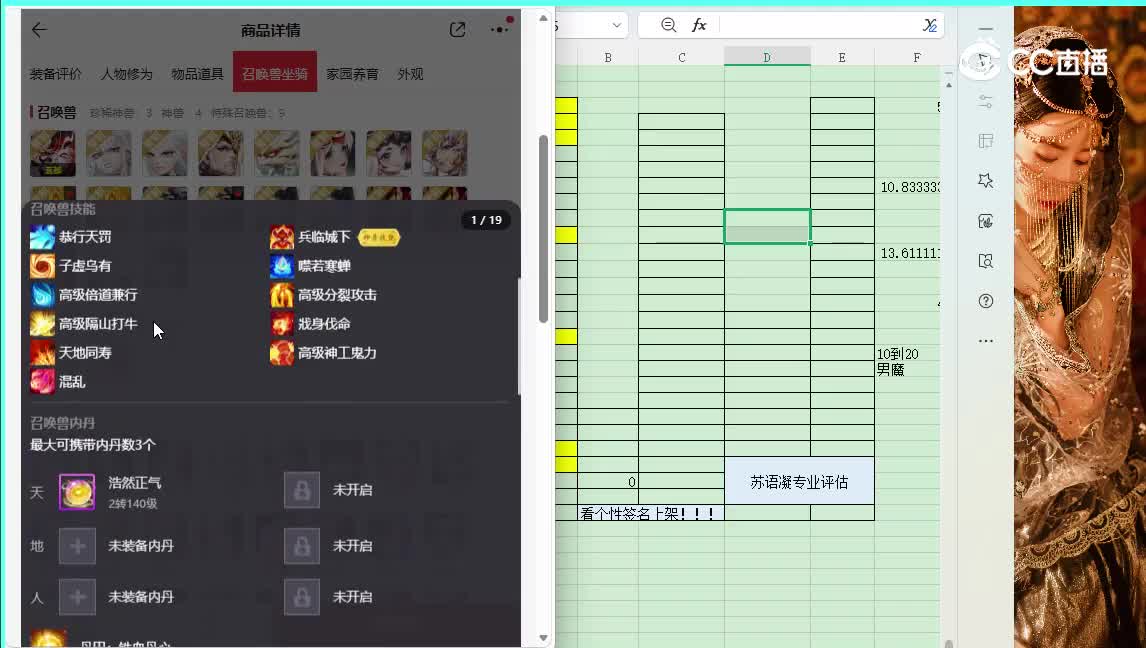This screenshot has height=648, width=1146.
Task: Click the 混乱 skill icon
Action: point(42,381)
